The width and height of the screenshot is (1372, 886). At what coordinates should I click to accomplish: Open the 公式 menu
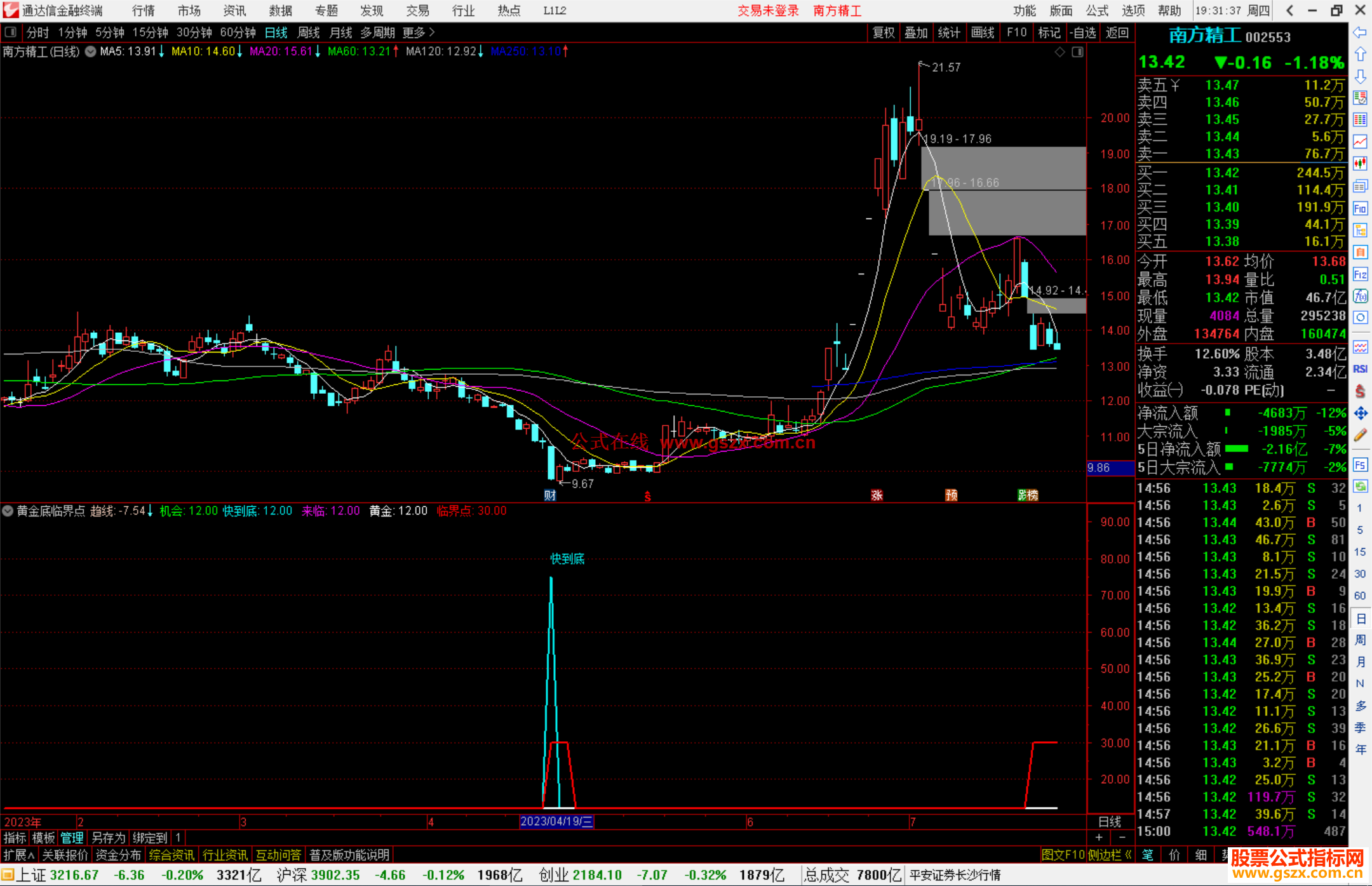(x=1097, y=10)
